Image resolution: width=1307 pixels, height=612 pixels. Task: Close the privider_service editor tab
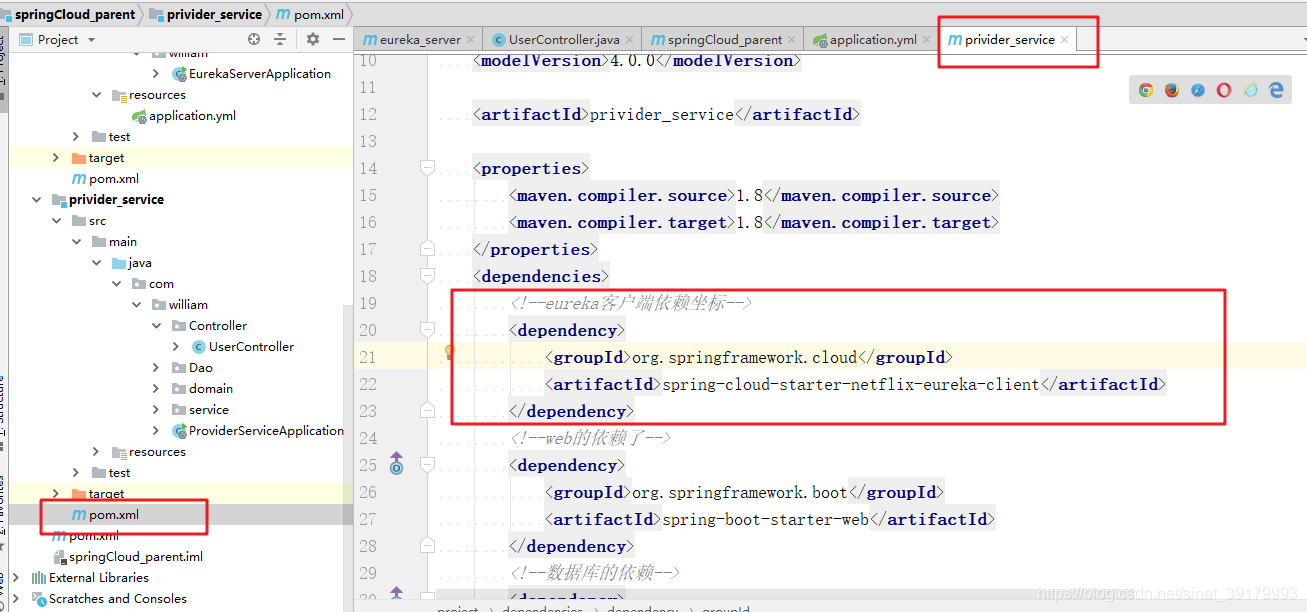pyautogui.click(x=1065, y=40)
